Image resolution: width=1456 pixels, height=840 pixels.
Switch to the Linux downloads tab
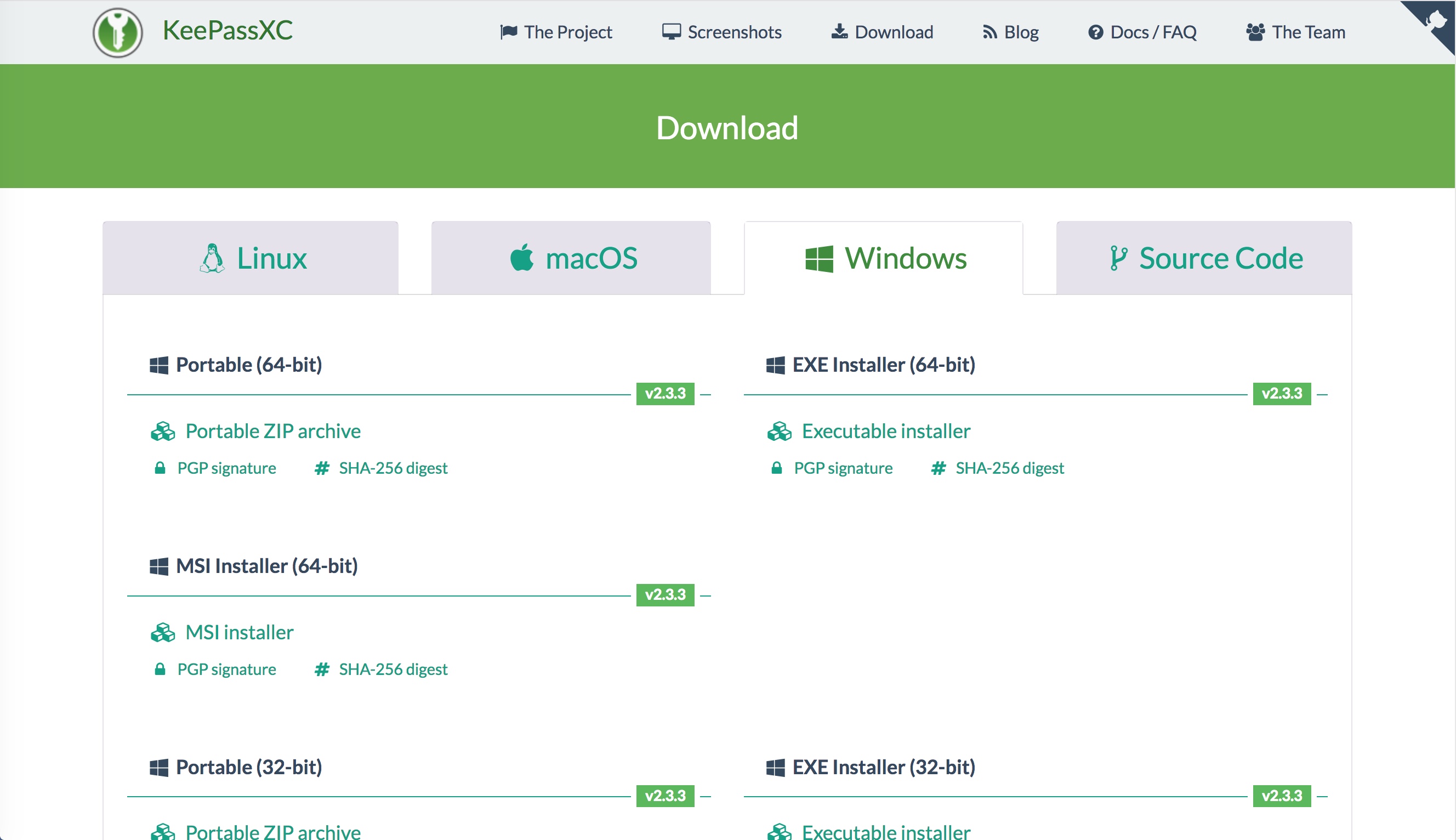(251, 258)
